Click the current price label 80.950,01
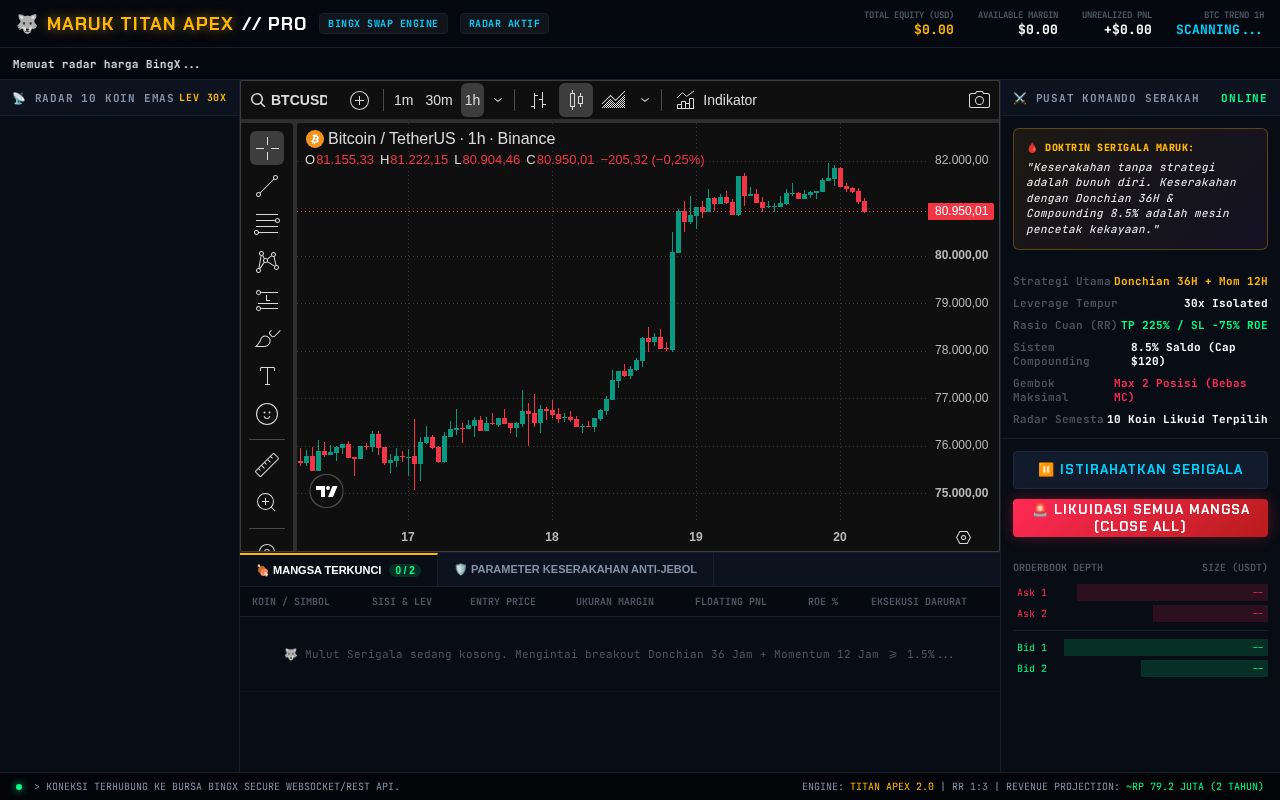Screen dimensions: 1280x800 pos(961,211)
